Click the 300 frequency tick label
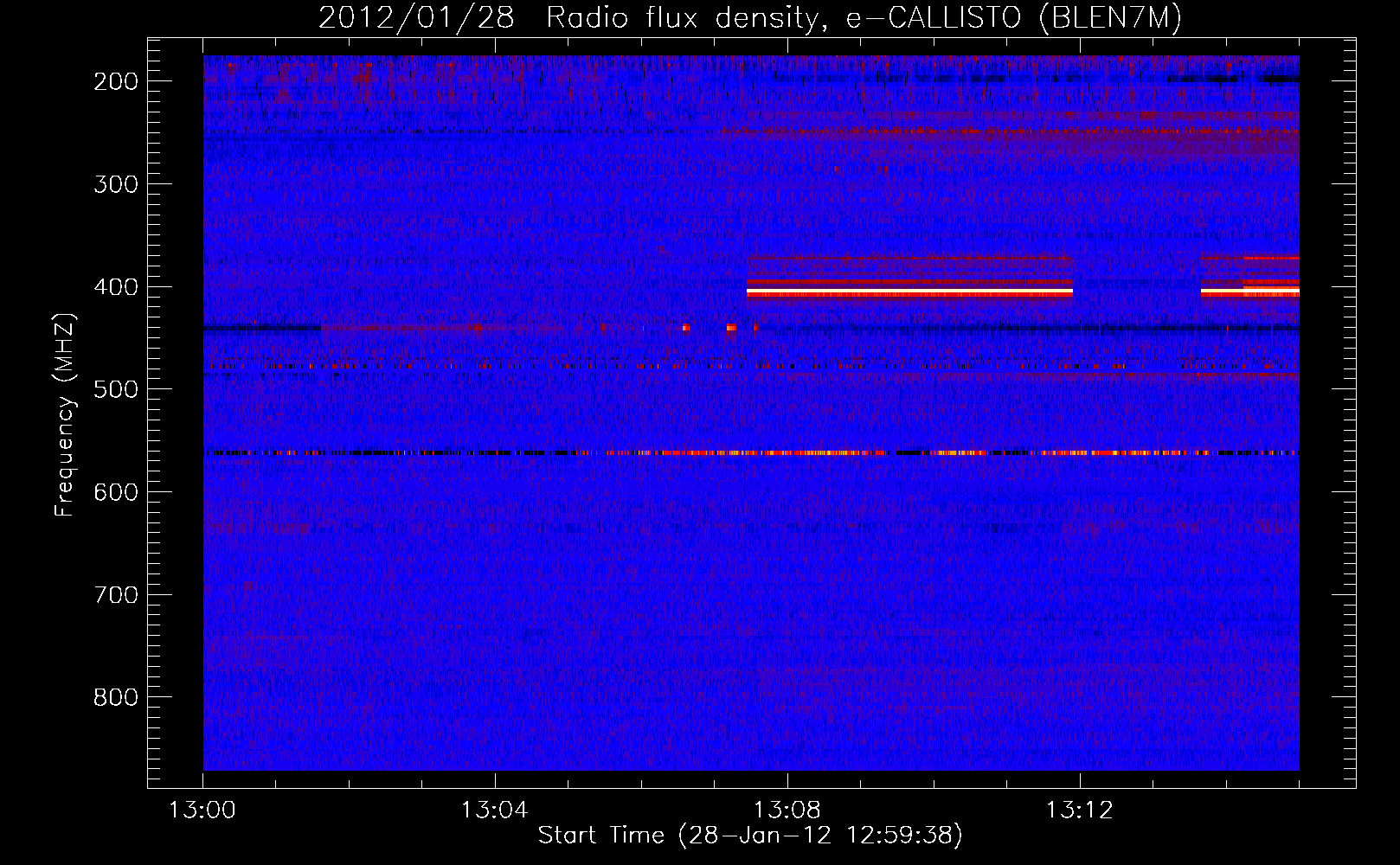The width and height of the screenshot is (1400, 865). click(x=116, y=184)
